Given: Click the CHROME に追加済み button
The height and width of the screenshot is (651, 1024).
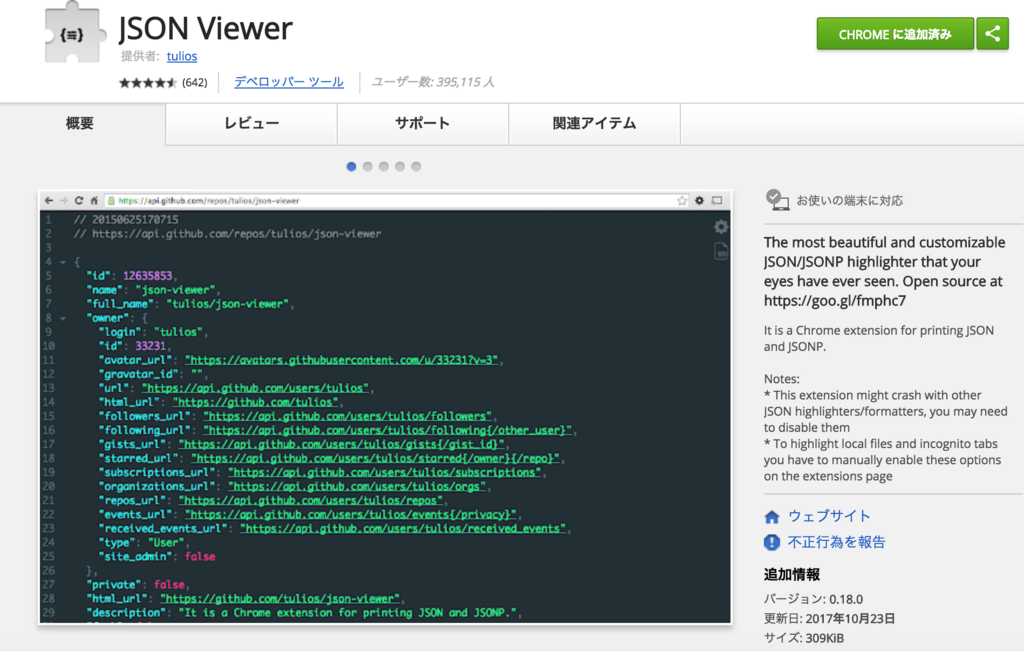Looking at the screenshot, I should [895, 34].
